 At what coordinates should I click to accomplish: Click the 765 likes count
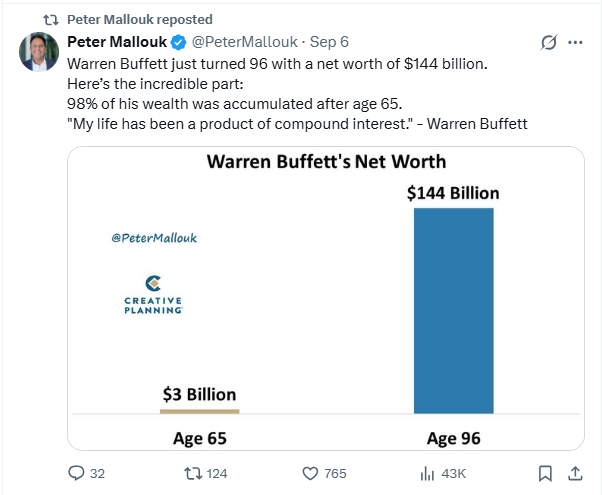(335, 473)
